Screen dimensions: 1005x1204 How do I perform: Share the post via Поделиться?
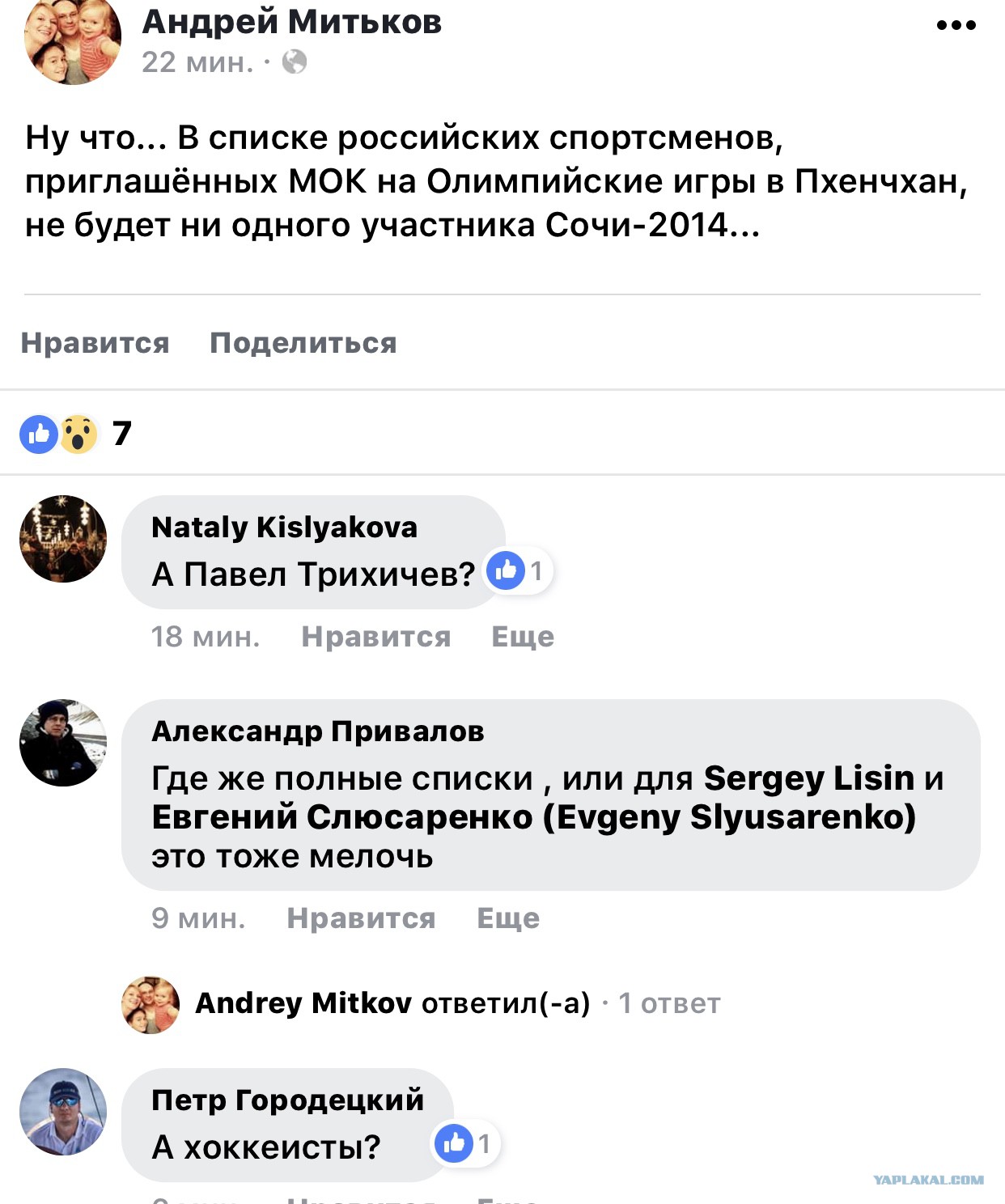303,343
